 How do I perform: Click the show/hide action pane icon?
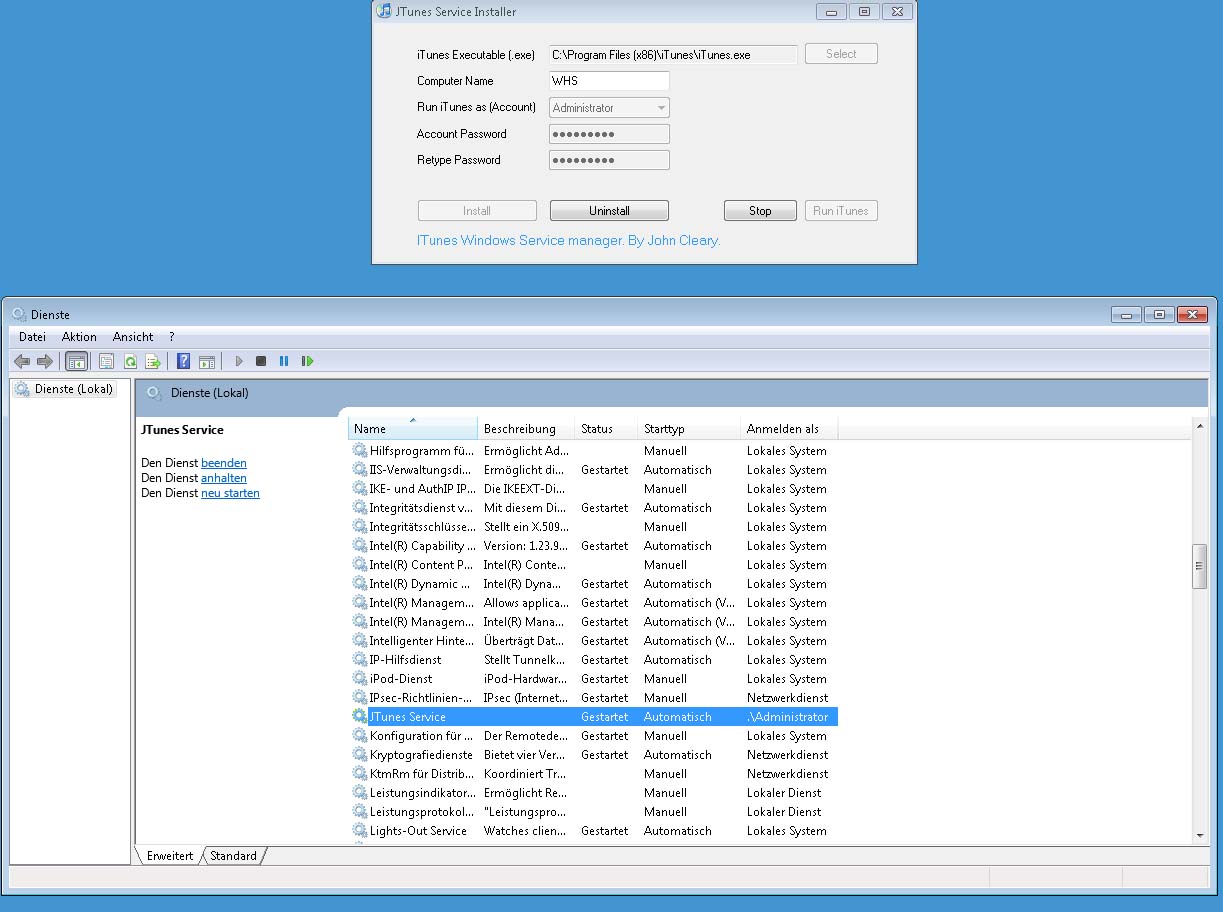coord(207,361)
